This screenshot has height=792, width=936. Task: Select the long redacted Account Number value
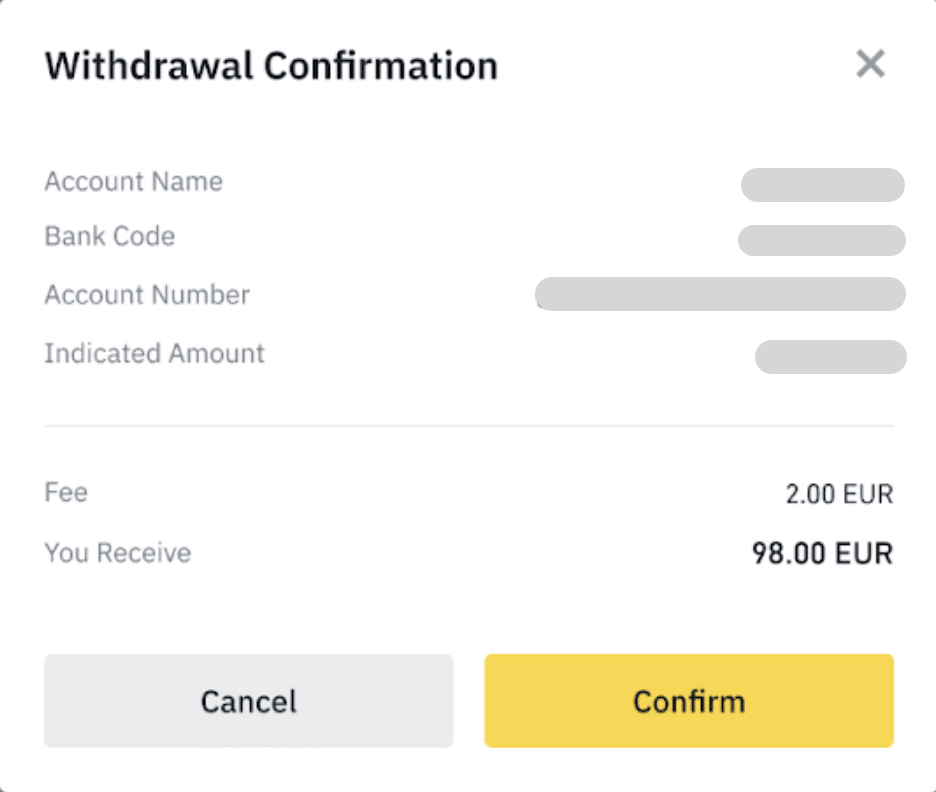[x=720, y=295]
